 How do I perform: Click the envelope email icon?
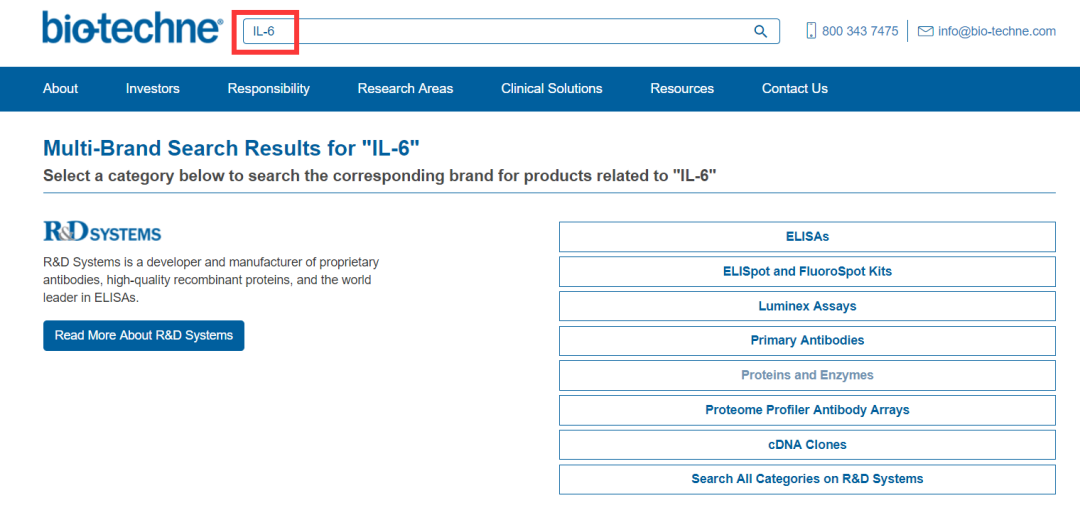[x=925, y=31]
